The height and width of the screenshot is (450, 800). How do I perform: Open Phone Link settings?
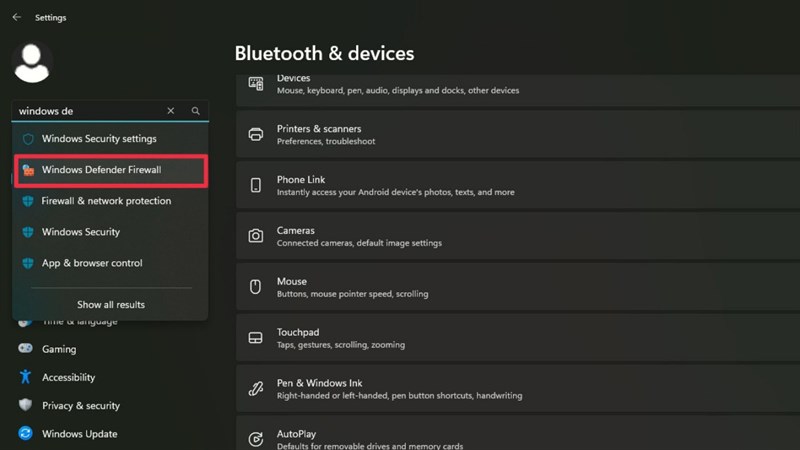(518, 185)
